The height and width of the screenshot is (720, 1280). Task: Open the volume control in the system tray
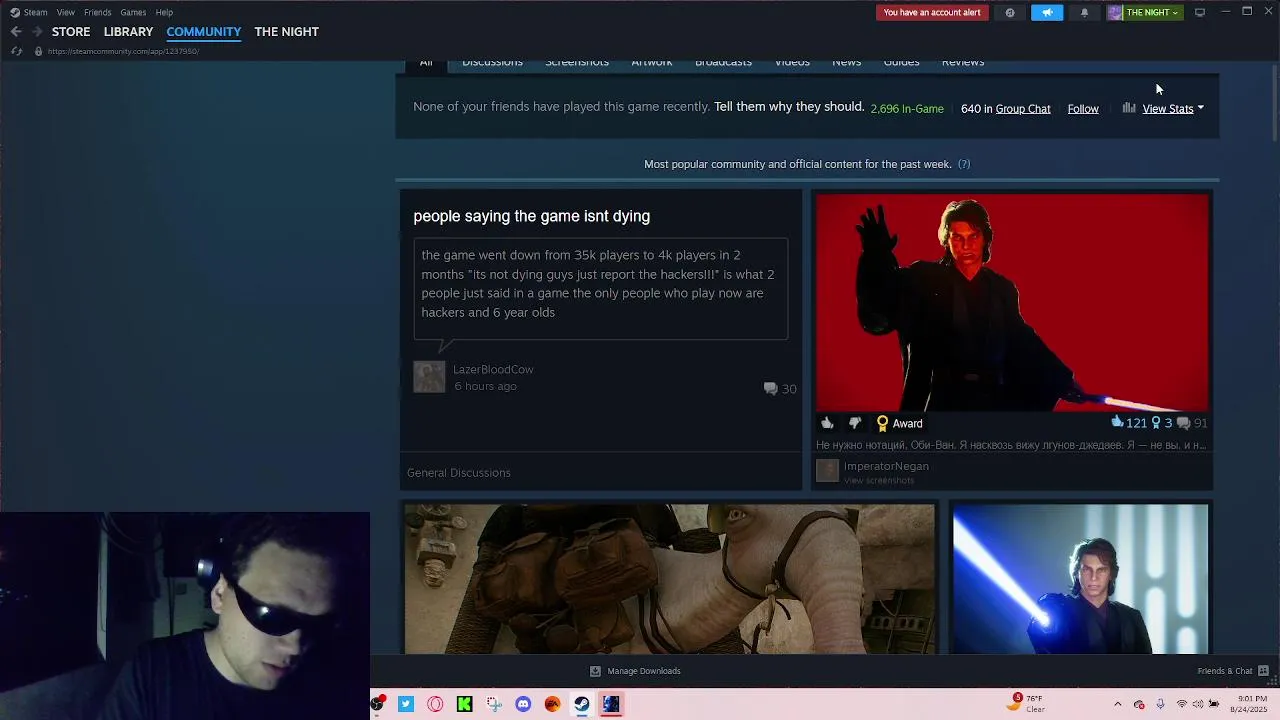[1198, 704]
